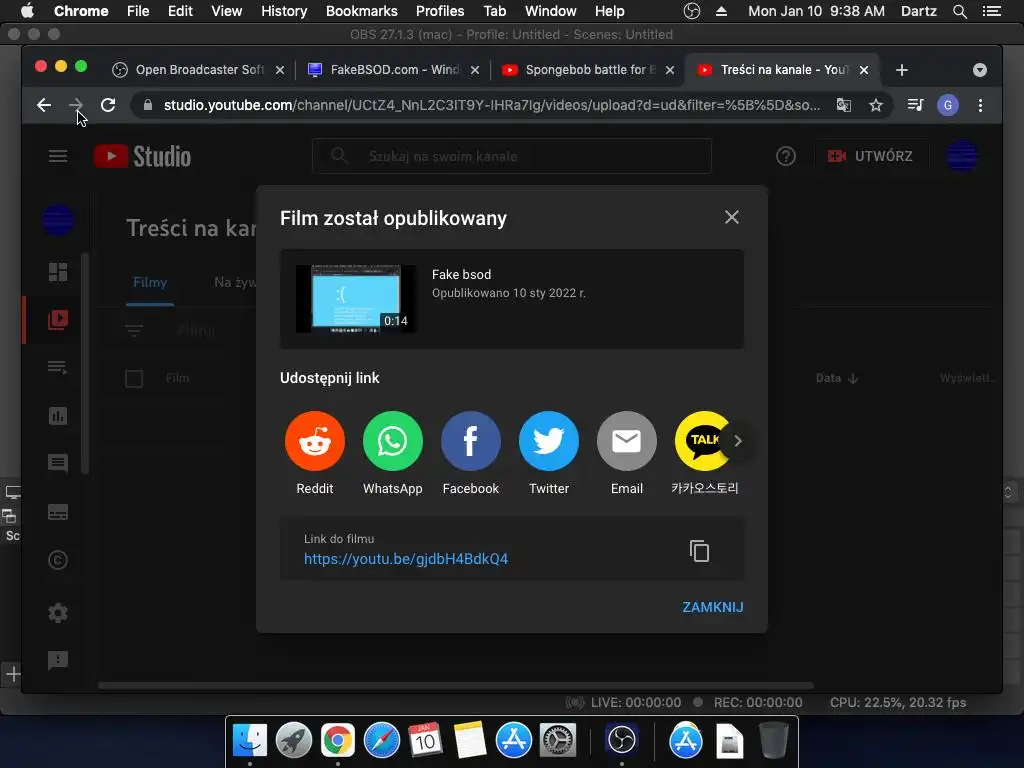
Task: Click the Chrome address bar URL
Action: tap(491, 105)
